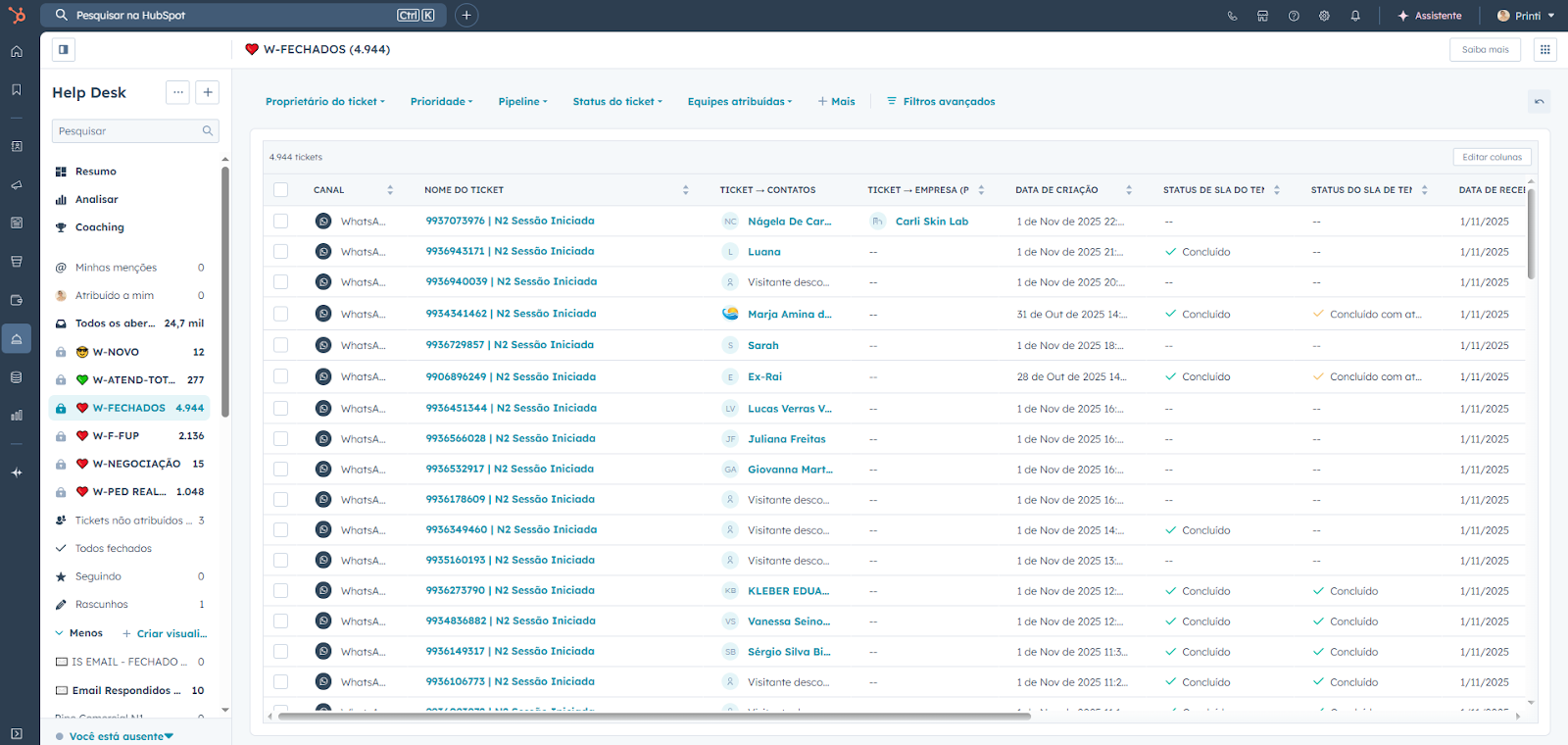Click the HubSpot sprocket logo
Image resolution: width=1568 pixels, height=745 pixels.
(x=17, y=16)
